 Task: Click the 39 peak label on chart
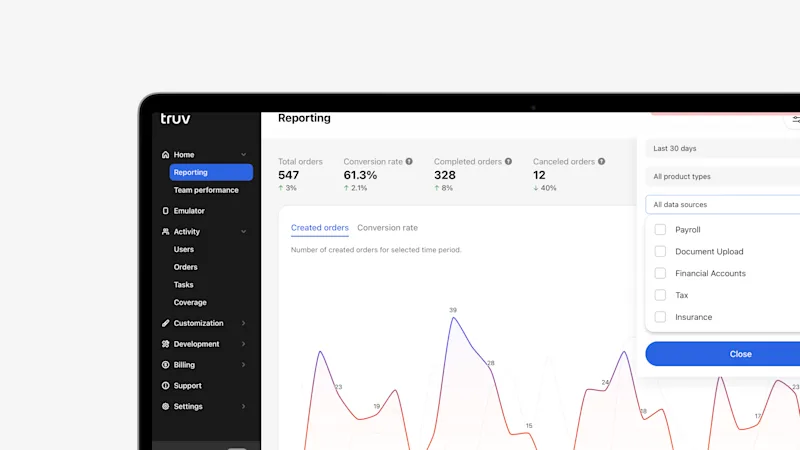click(453, 310)
